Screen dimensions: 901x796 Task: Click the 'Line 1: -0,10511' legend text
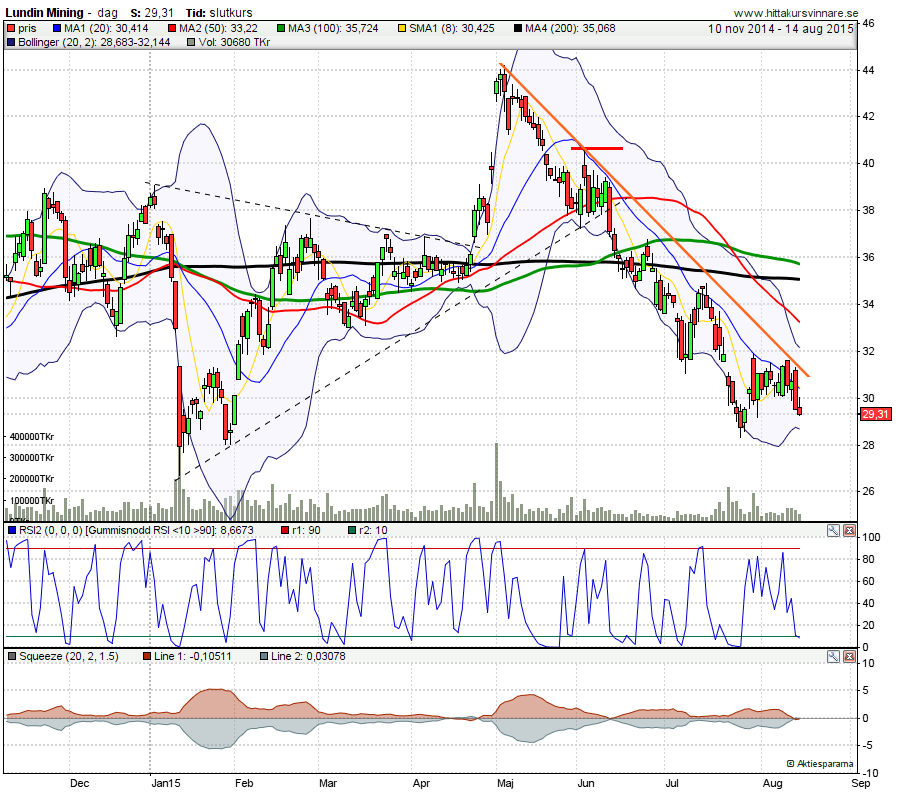coord(193,656)
